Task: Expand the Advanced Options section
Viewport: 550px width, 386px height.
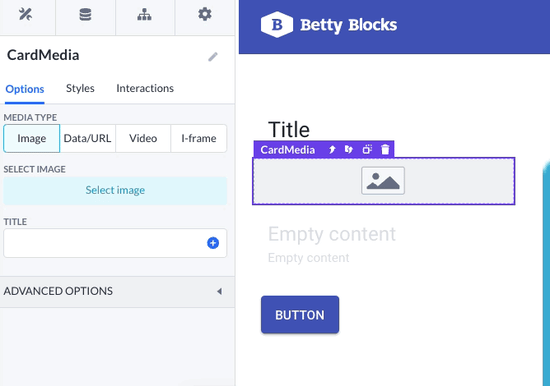Action: coord(117,291)
